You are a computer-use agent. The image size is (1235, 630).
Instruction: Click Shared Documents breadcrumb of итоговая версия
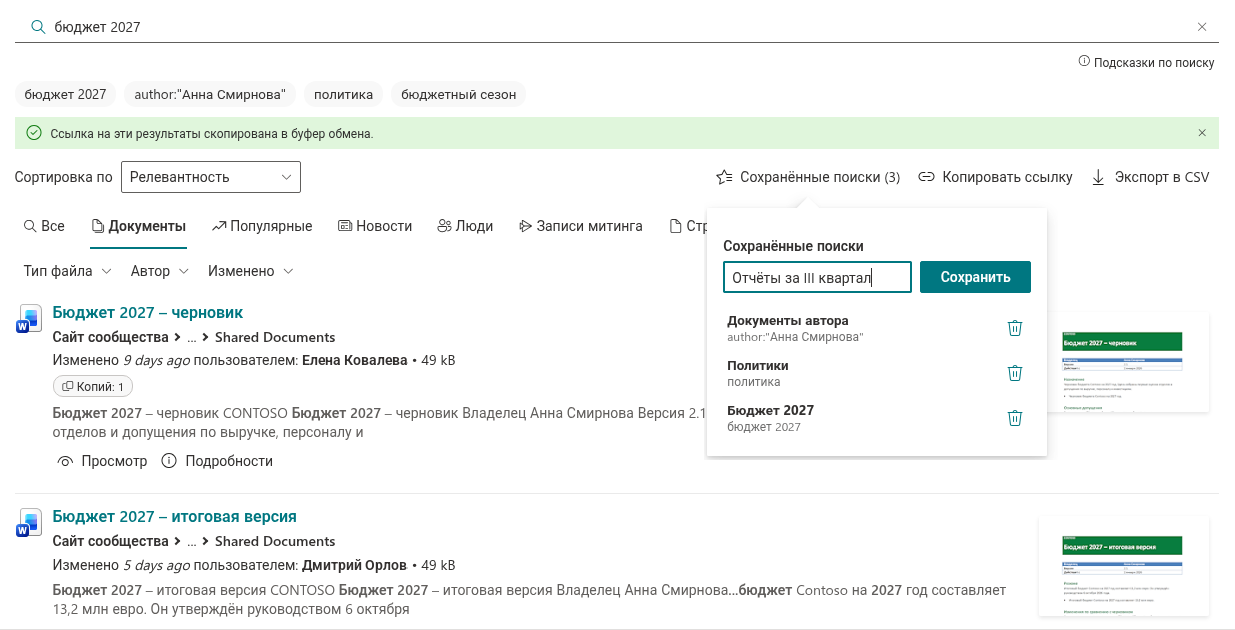click(275, 541)
